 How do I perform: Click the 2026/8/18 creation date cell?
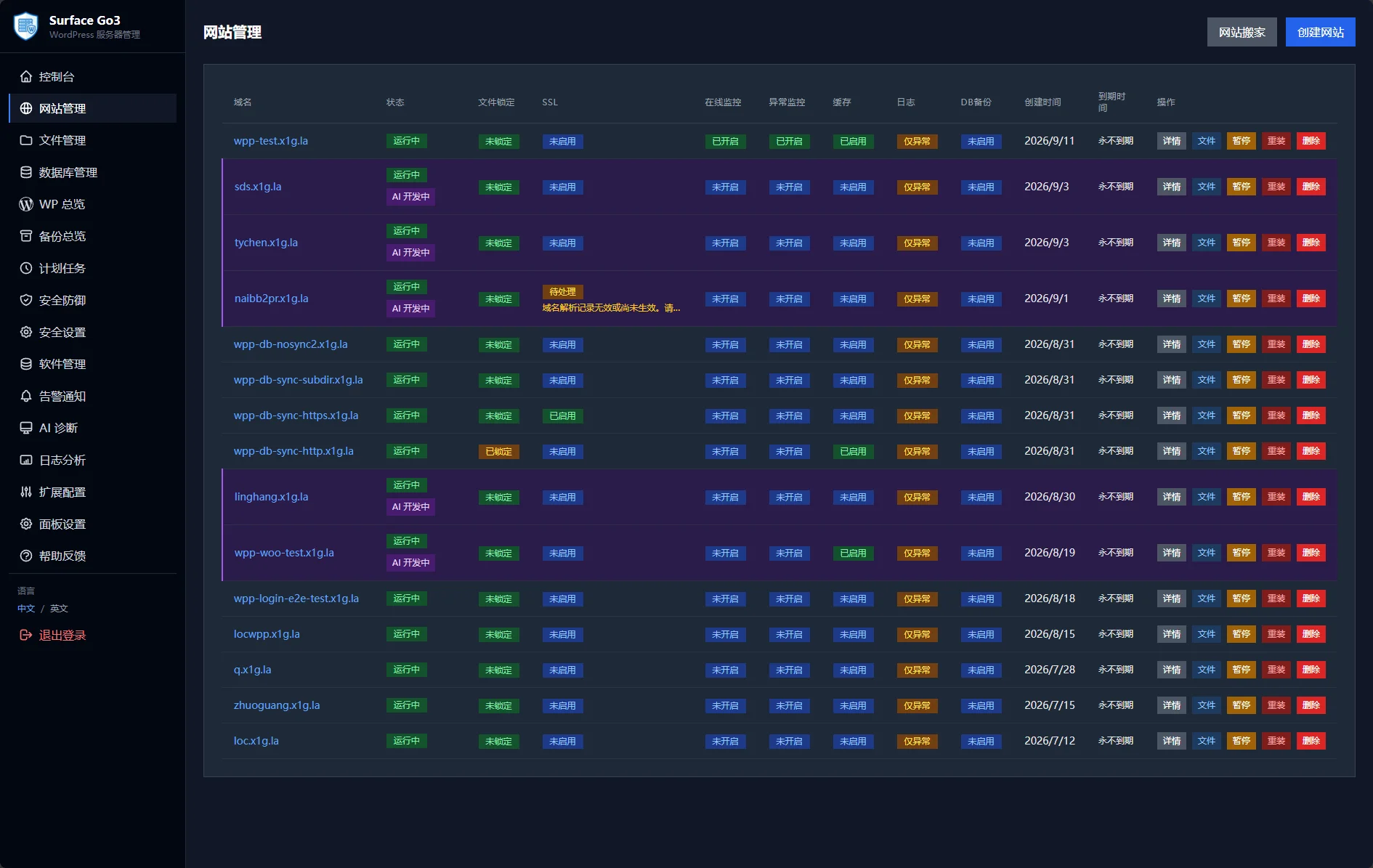point(1049,599)
